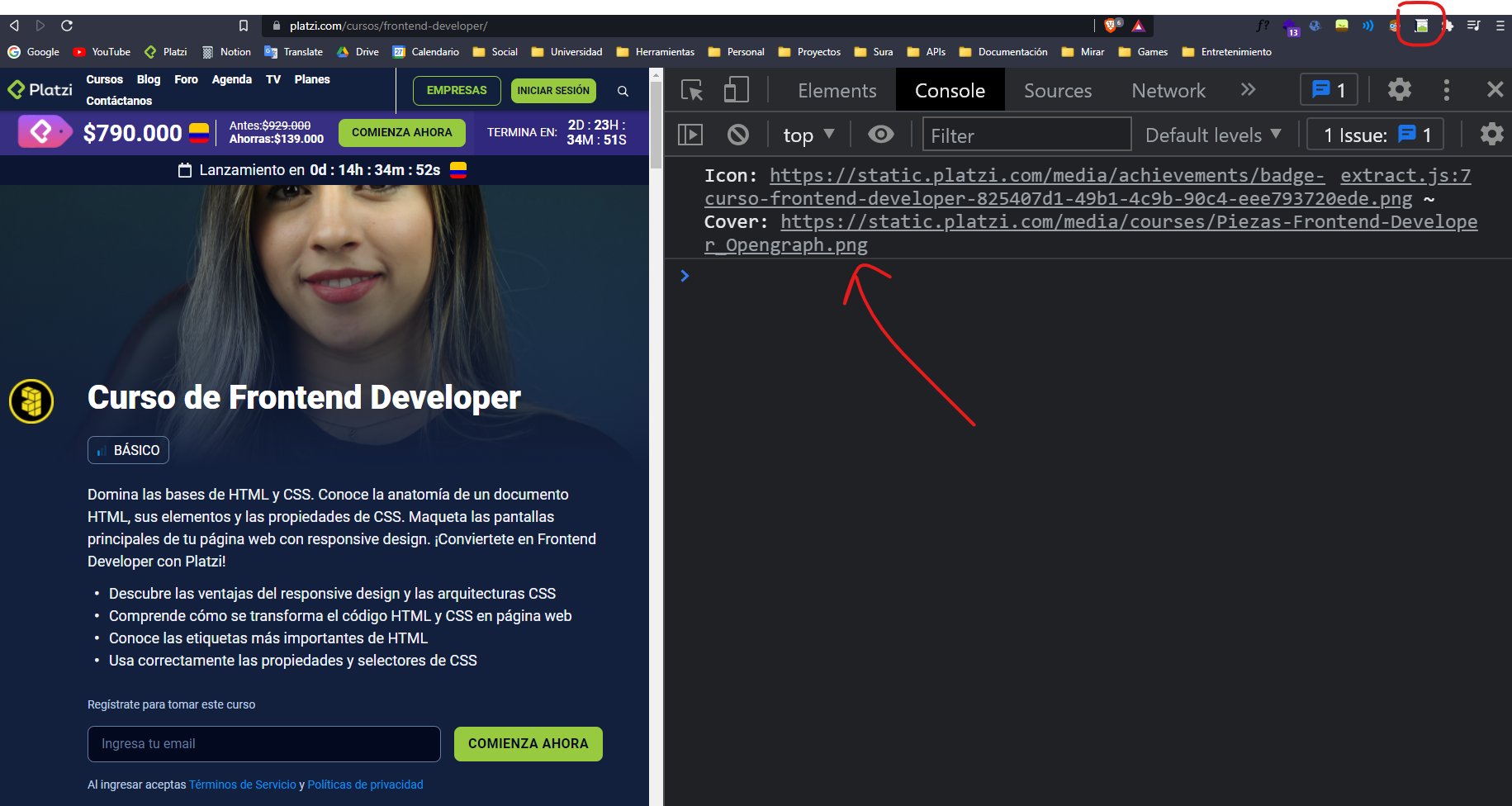Open Políticas de privacidad link
This screenshot has width=1512, height=806.
point(365,785)
